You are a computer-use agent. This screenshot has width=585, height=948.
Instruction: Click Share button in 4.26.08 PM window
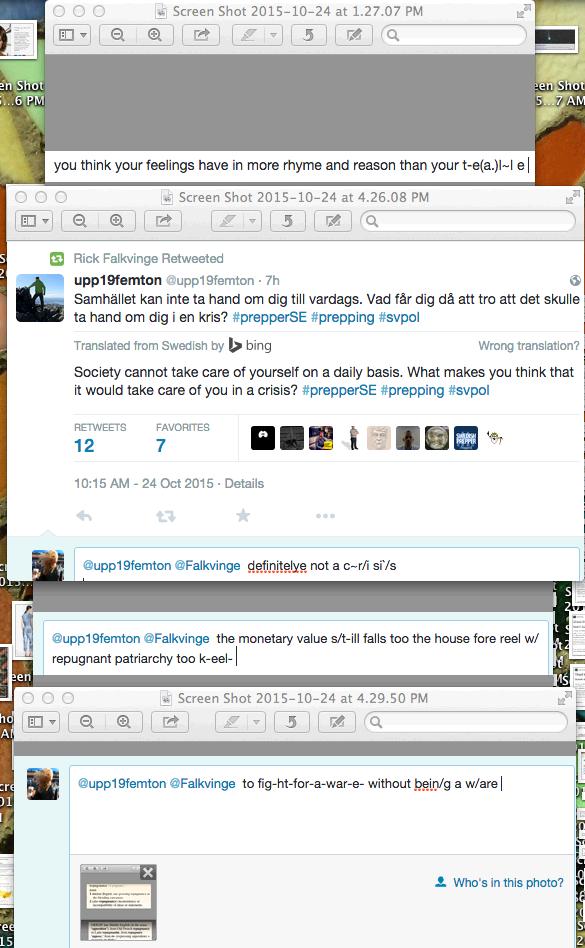(163, 221)
